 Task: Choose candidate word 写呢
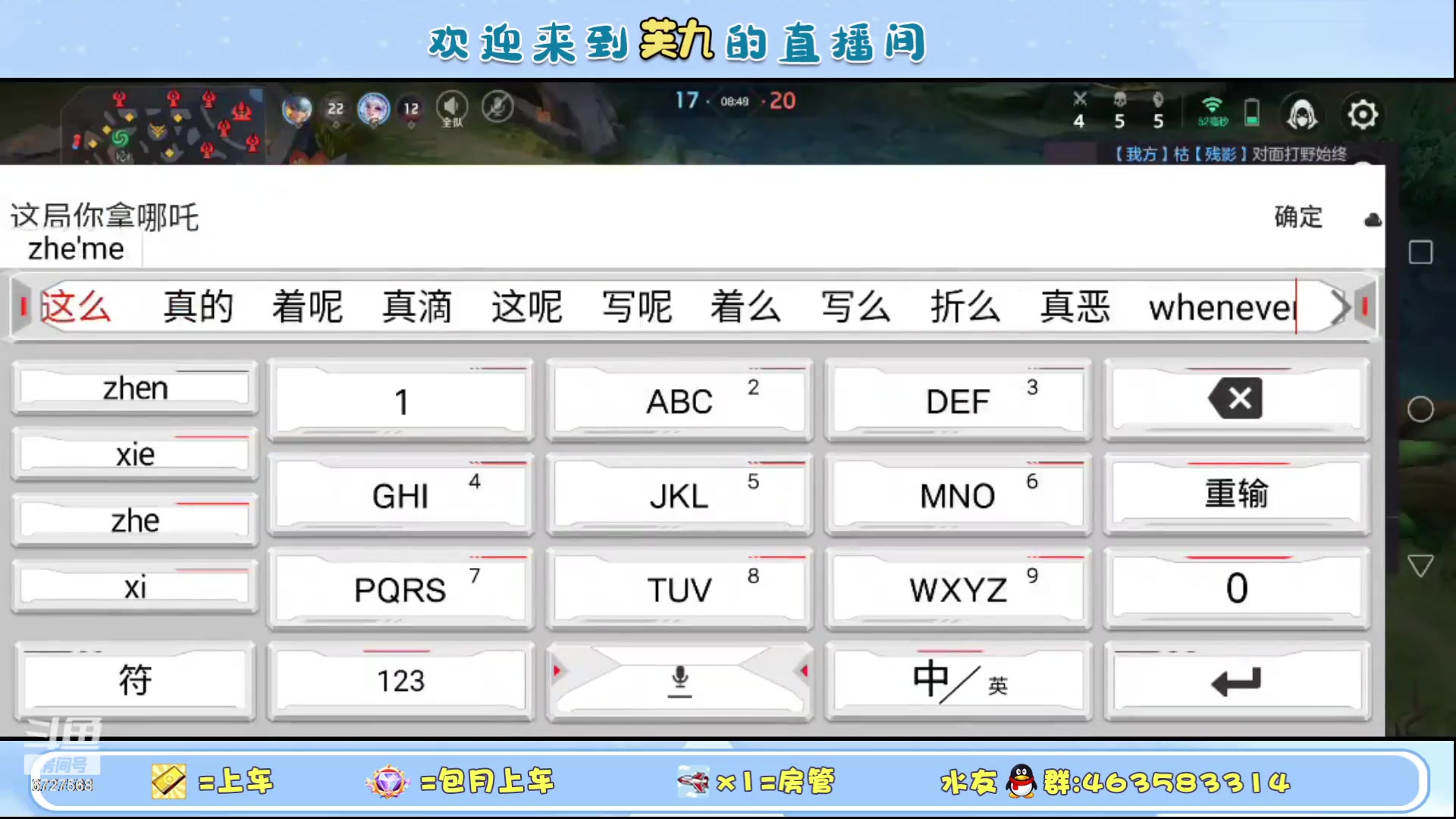(637, 307)
